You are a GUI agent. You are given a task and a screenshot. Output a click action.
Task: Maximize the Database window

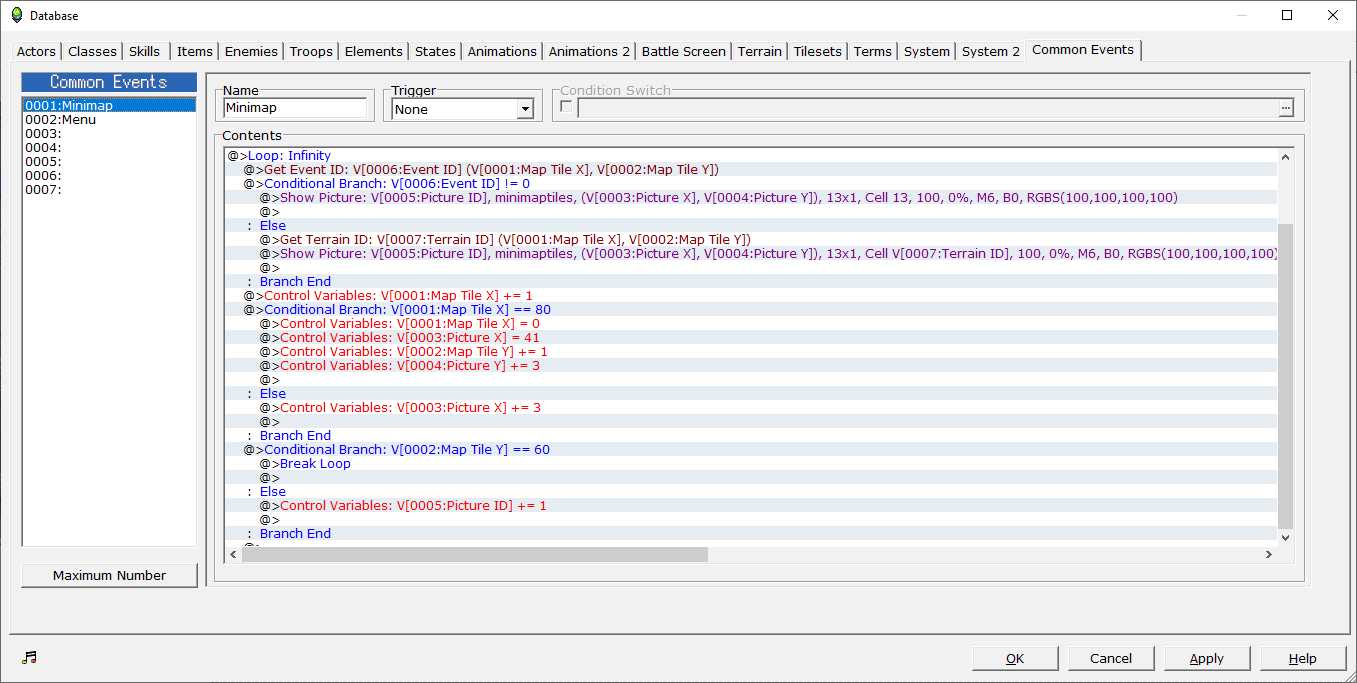(1287, 15)
